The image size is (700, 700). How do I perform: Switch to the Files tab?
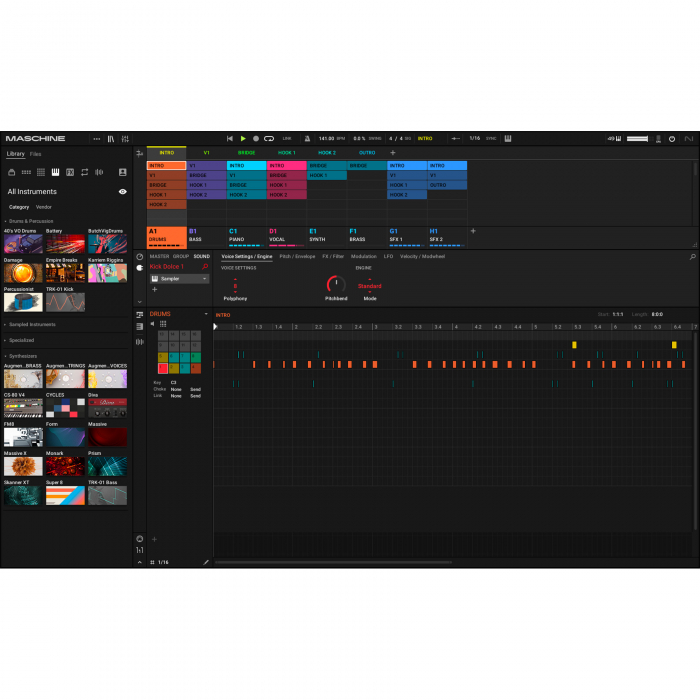tap(36, 154)
